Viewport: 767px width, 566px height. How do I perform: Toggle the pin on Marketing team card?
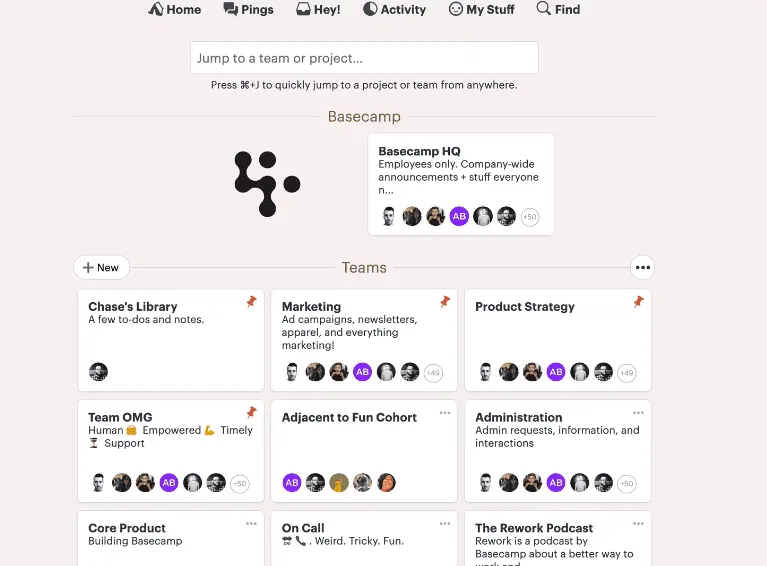click(445, 301)
